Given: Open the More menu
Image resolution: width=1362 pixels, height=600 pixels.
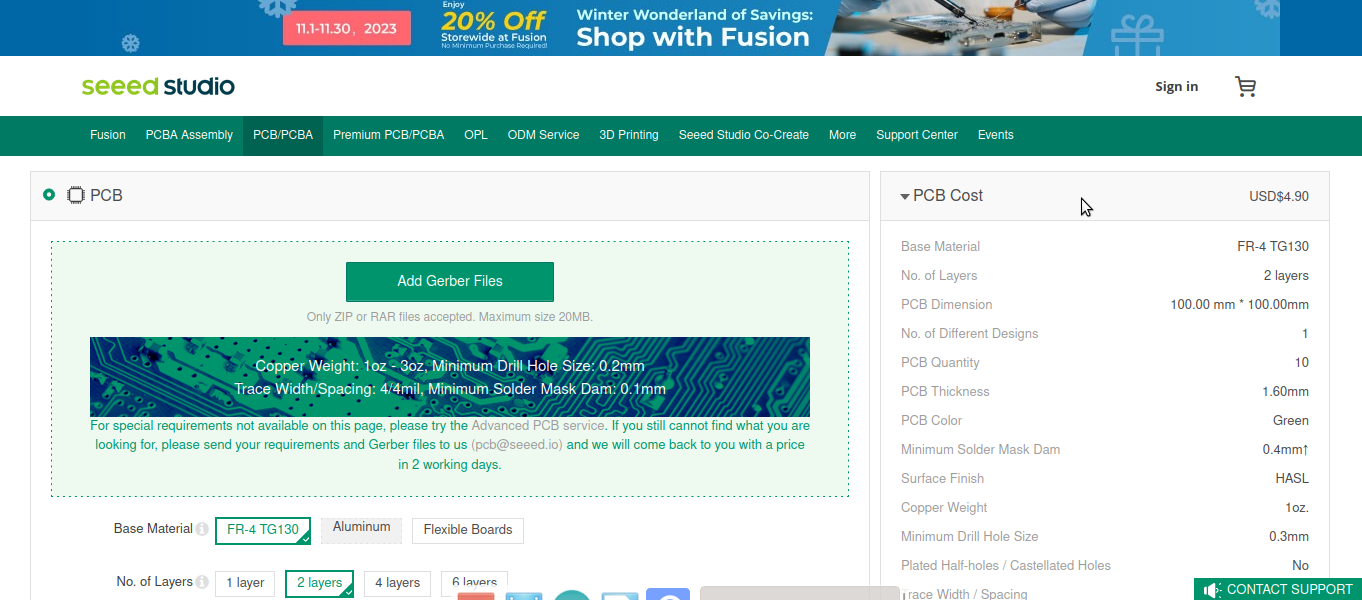Looking at the screenshot, I should click(842, 135).
